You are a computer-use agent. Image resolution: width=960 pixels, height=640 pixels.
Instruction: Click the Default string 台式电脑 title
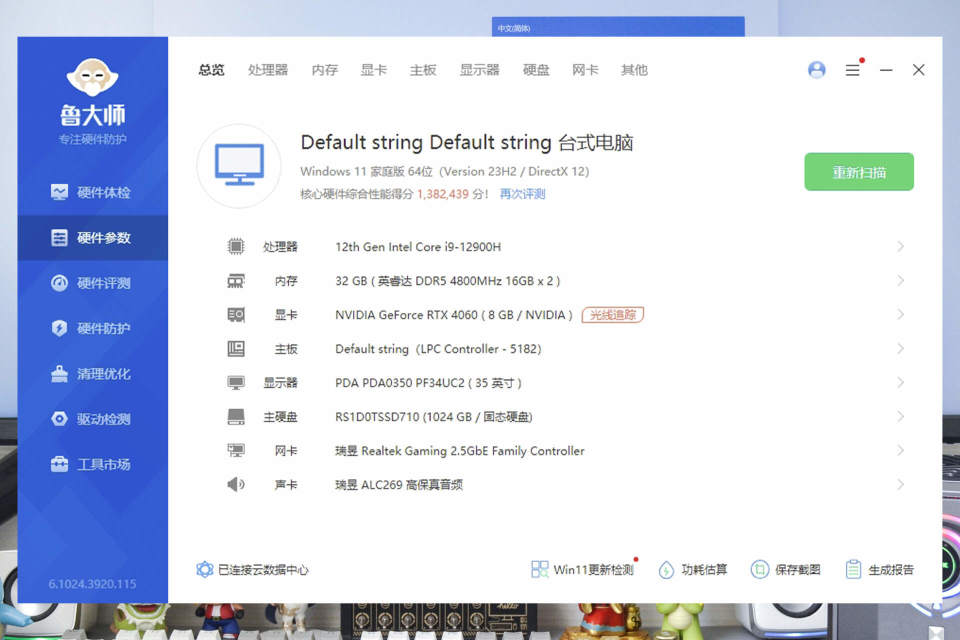click(x=467, y=143)
